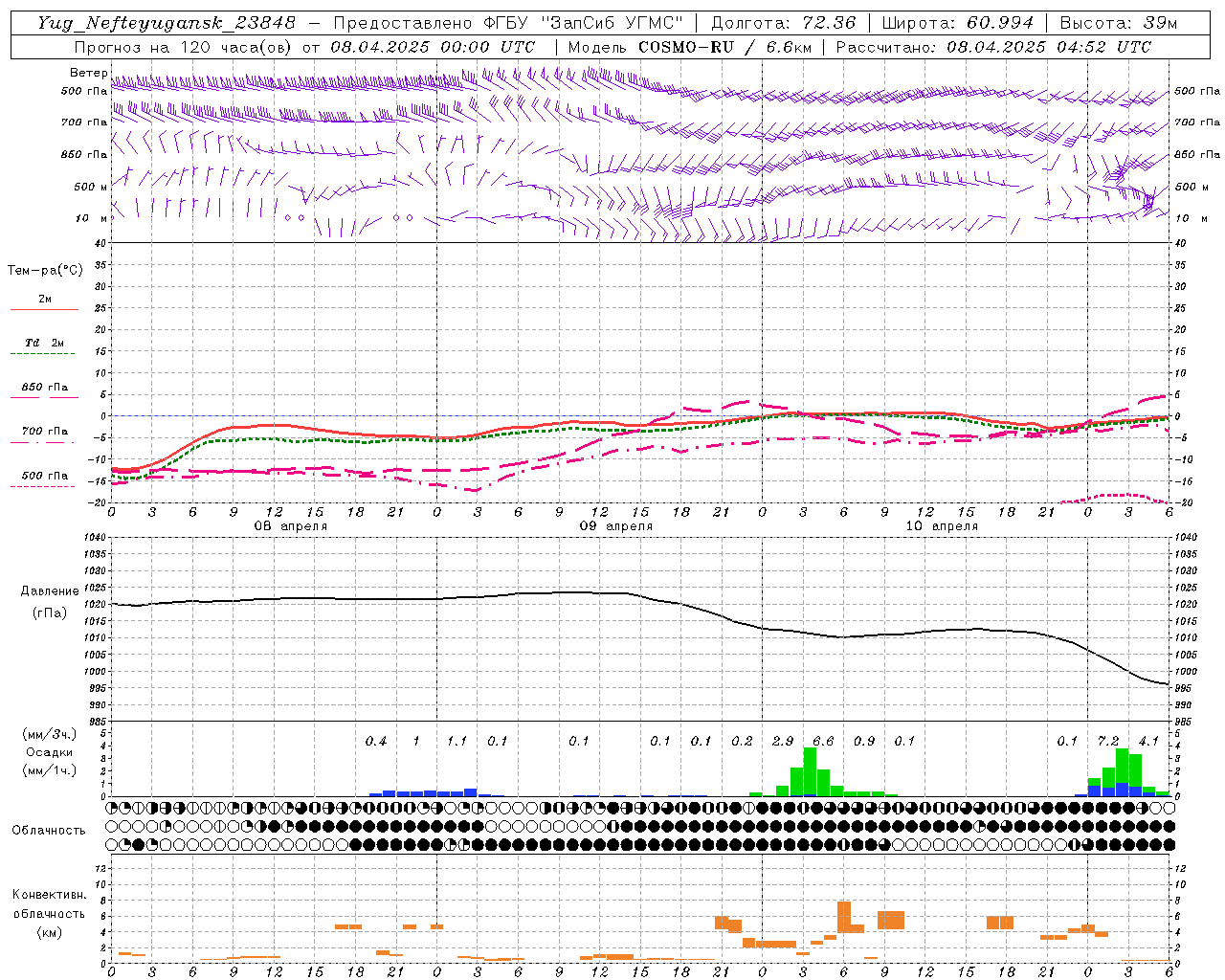Click the 'Ветер' wind panel label
Viewport: 1225px width, 980px height.
(89, 73)
